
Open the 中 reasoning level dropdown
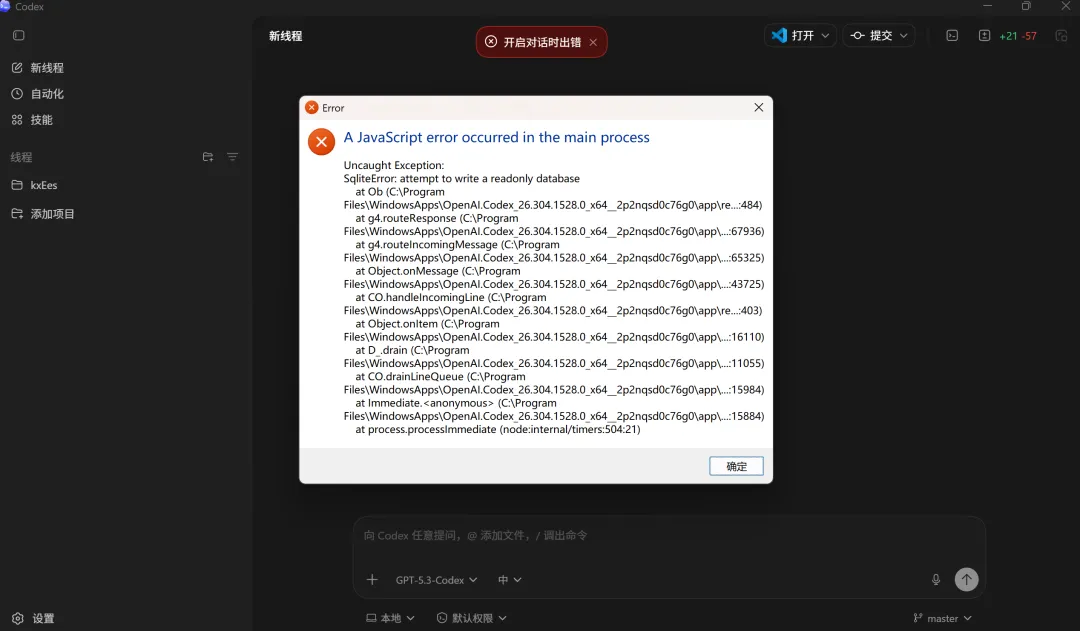[510, 580]
